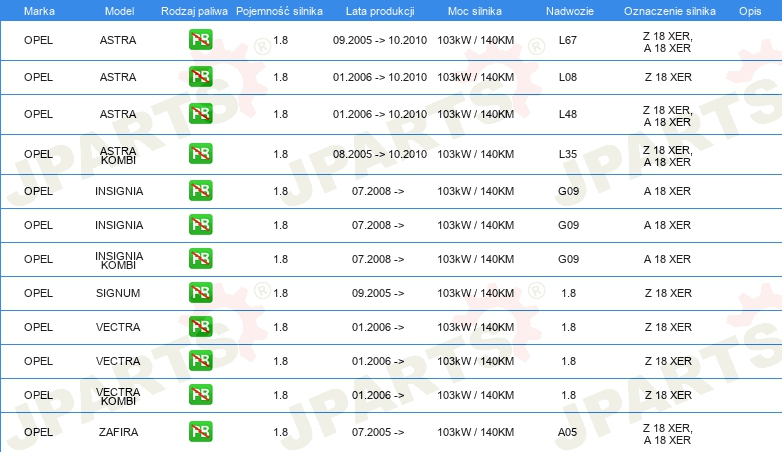Click the fuel icon in the ZAFIRA row
Image resolution: width=782 pixels, height=452 pixels.
tap(200, 432)
